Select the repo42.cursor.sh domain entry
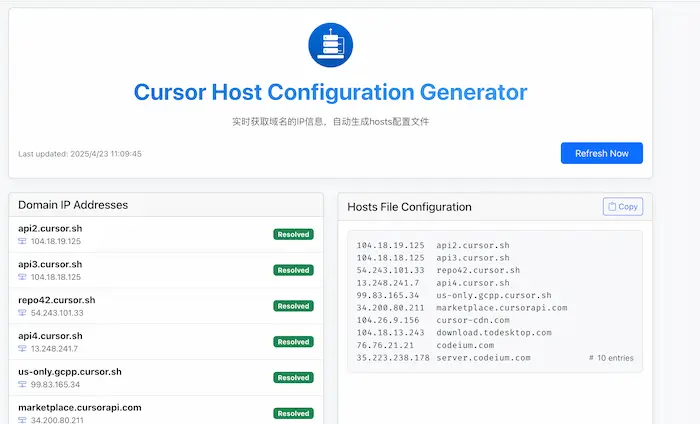700x424 pixels. pyautogui.click(x=56, y=300)
